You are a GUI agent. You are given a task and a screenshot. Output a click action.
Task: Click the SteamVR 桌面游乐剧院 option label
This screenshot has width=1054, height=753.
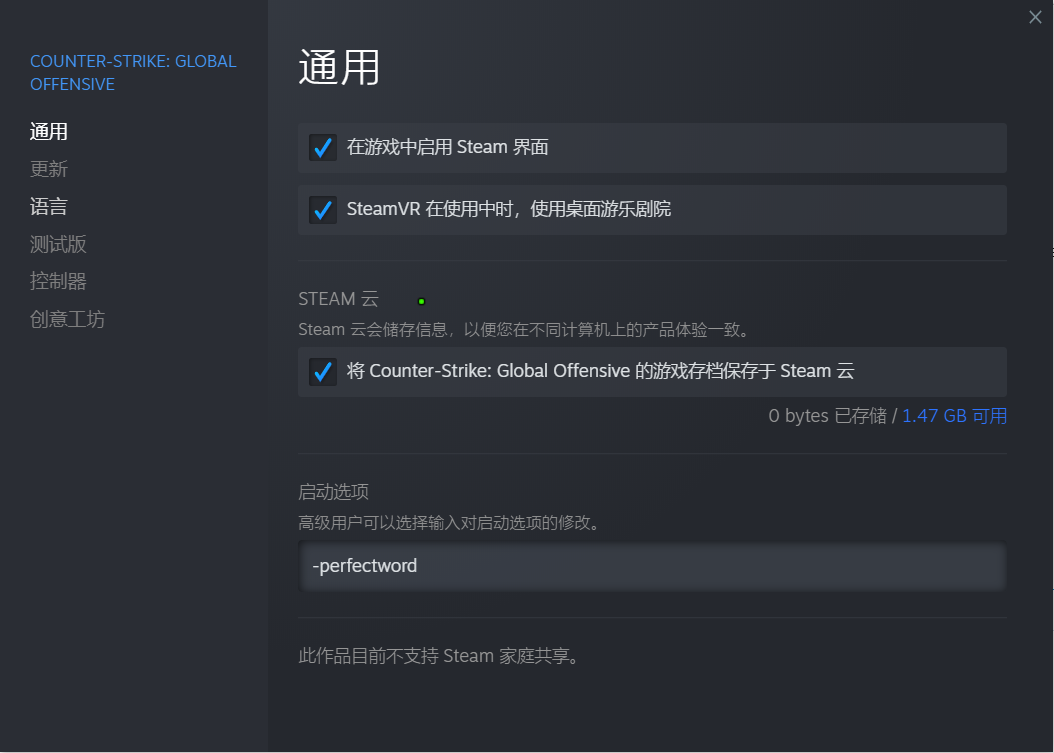pos(509,209)
